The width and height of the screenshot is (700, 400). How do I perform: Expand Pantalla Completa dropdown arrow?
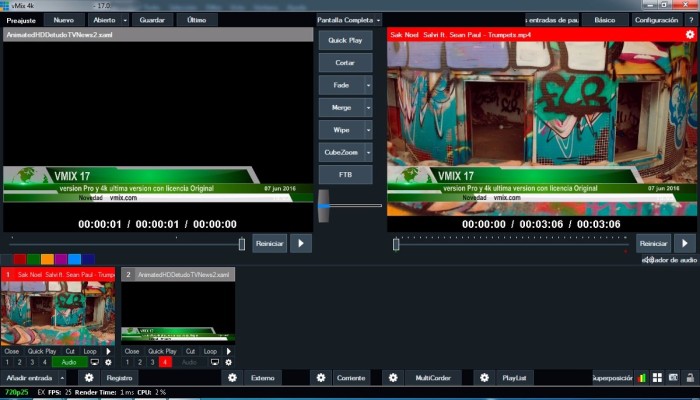(x=378, y=20)
